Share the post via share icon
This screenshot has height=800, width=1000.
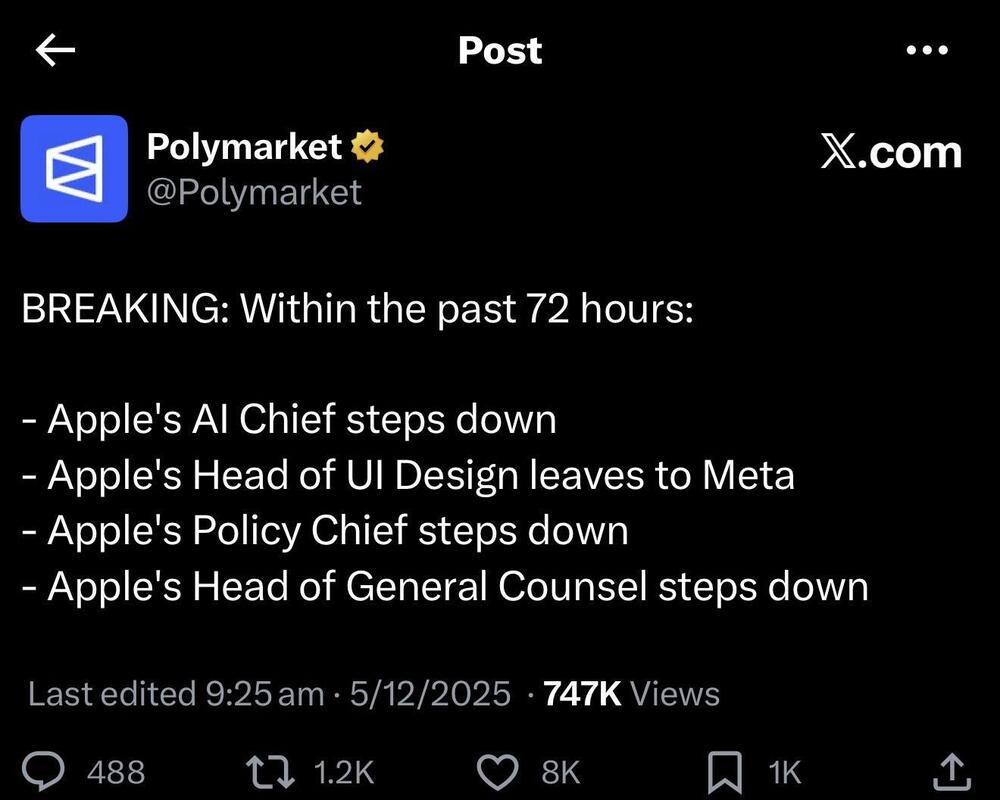(x=951, y=770)
